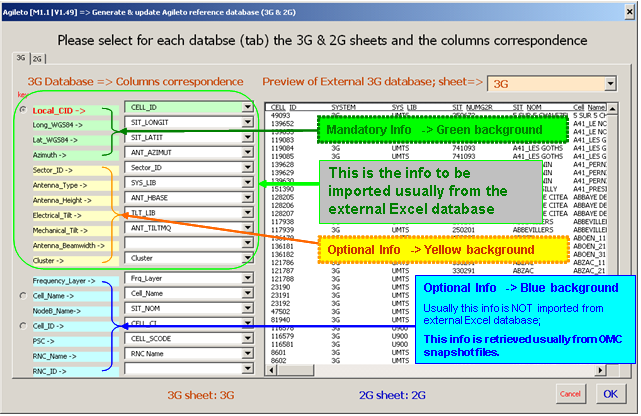Close the Agileto dialog window
The height and width of the screenshot is (416, 641).
[628, 9]
